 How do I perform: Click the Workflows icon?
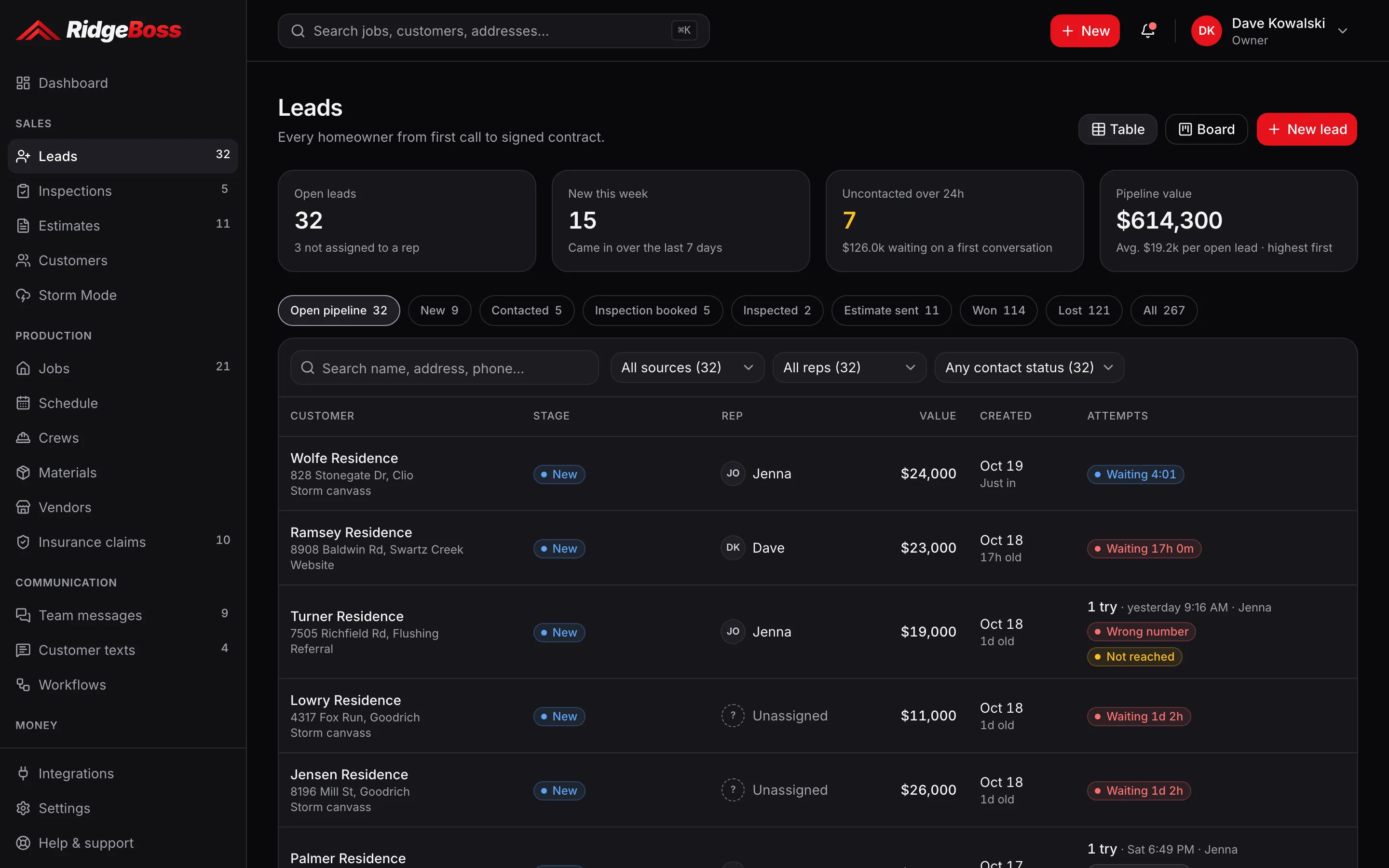point(23,685)
